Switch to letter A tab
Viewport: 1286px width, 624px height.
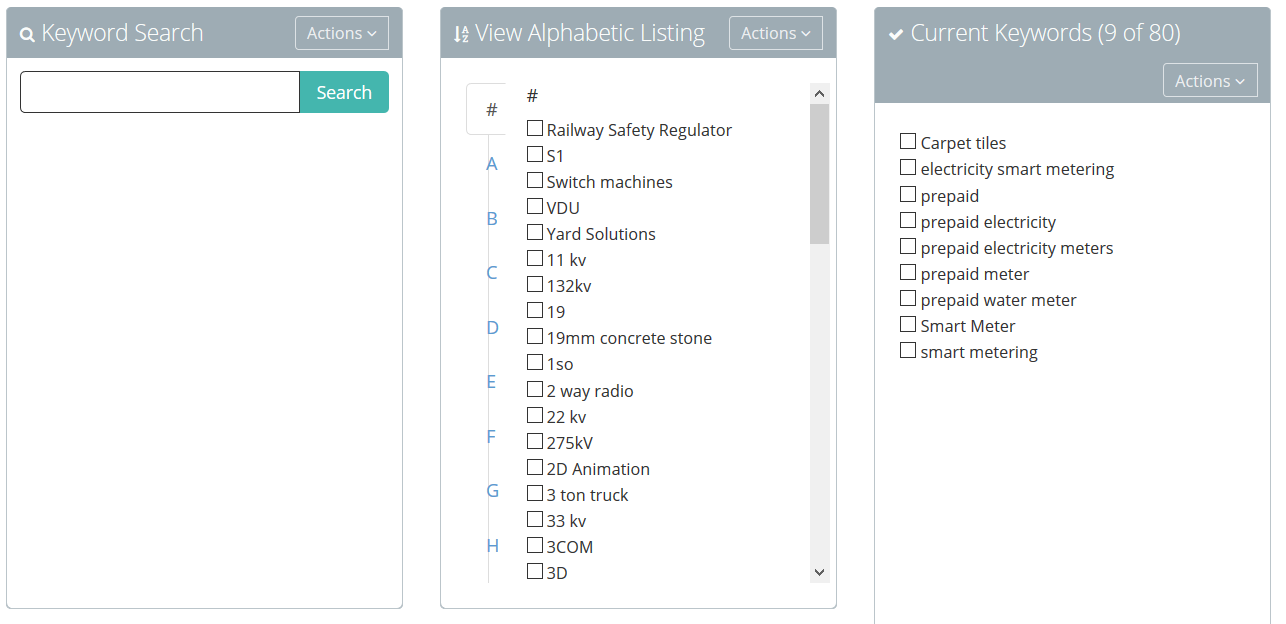(491, 164)
